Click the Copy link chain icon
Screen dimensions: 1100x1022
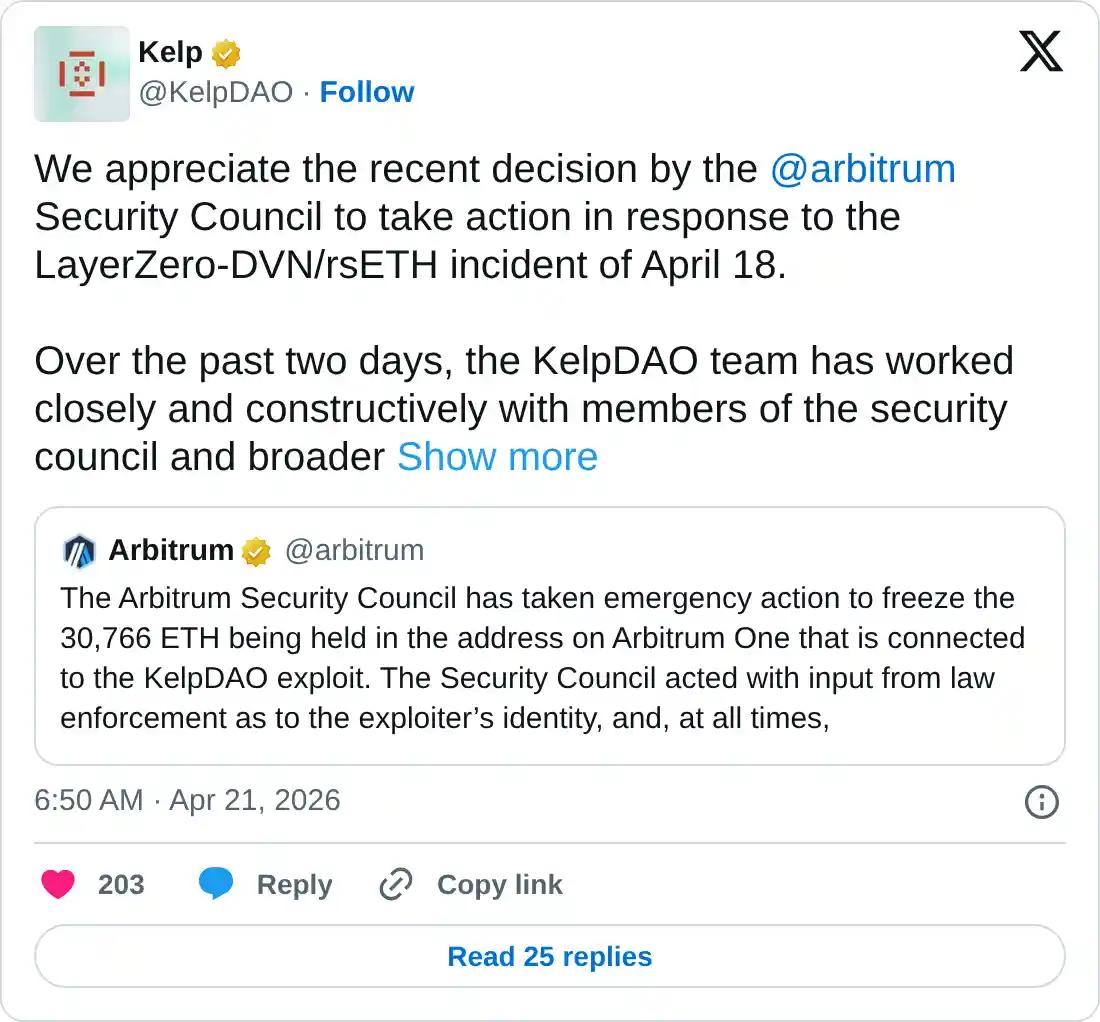click(x=396, y=884)
